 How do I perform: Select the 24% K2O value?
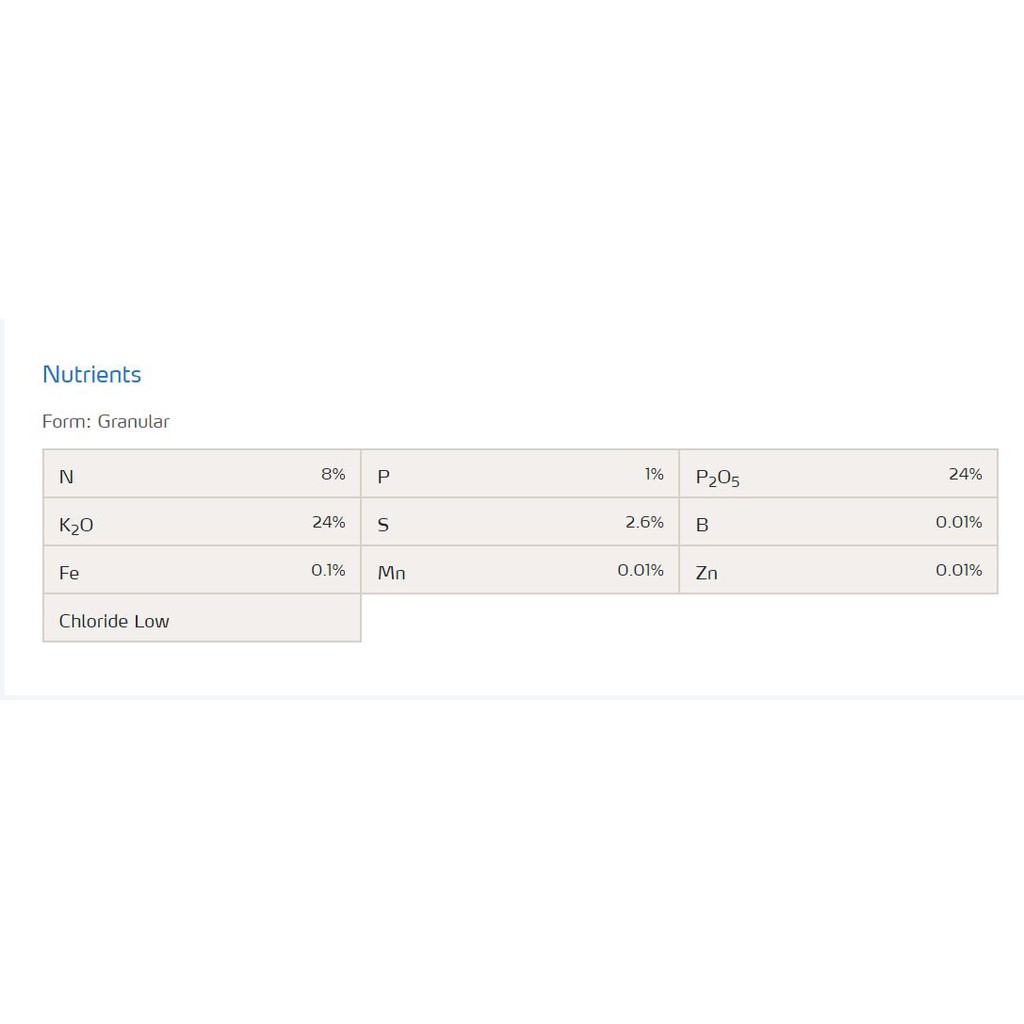tap(328, 522)
